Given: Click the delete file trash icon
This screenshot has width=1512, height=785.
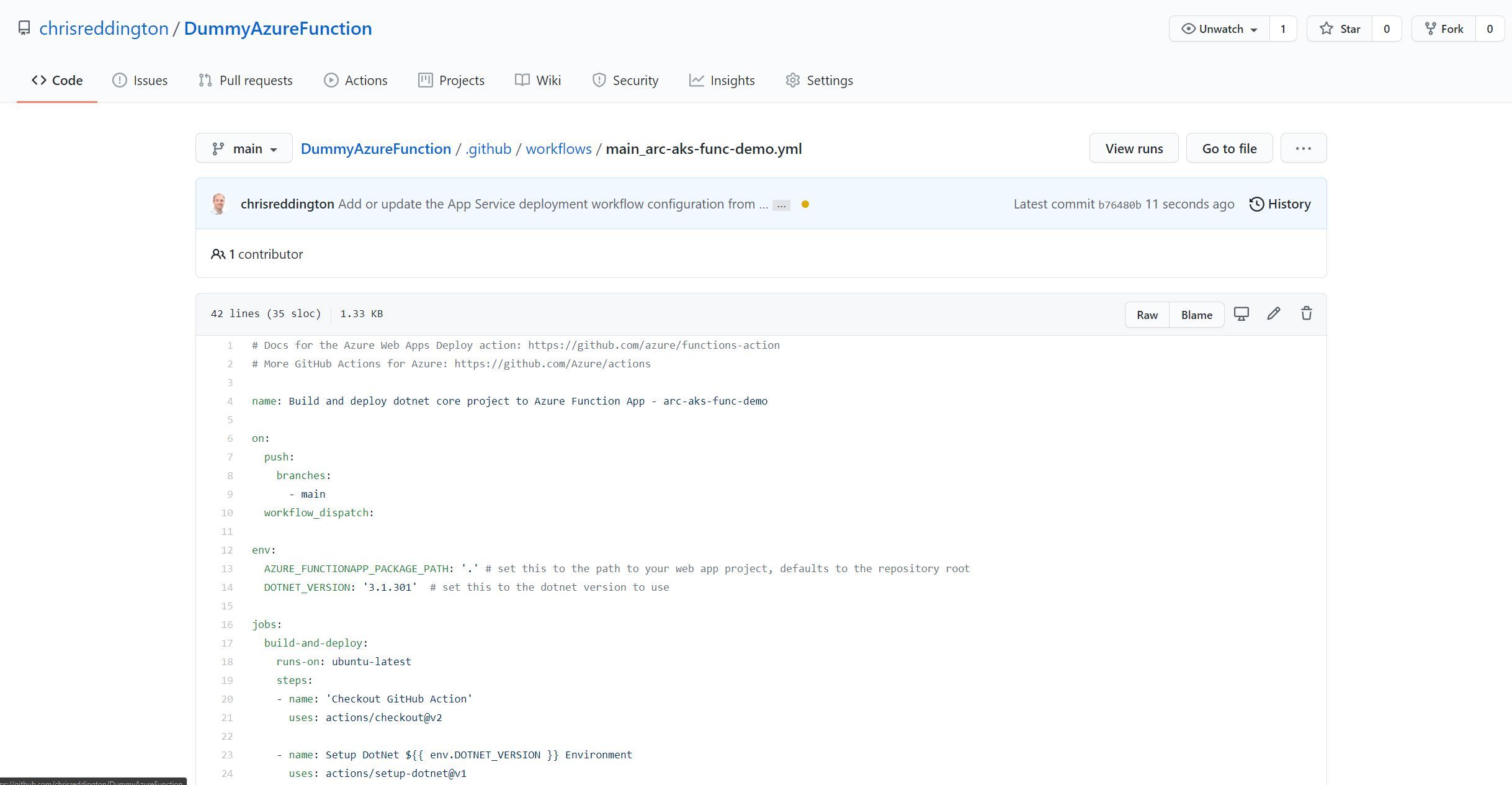Looking at the screenshot, I should coord(1306,314).
